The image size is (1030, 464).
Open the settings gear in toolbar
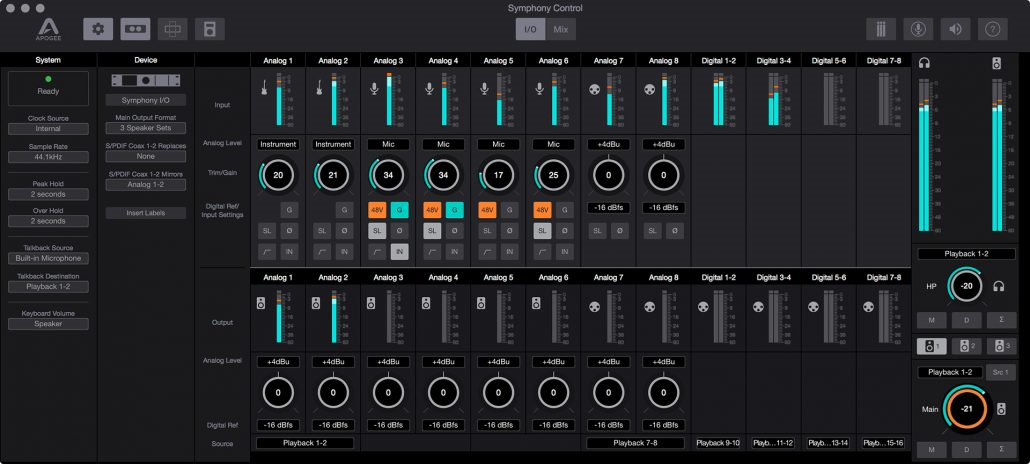[98, 29]
